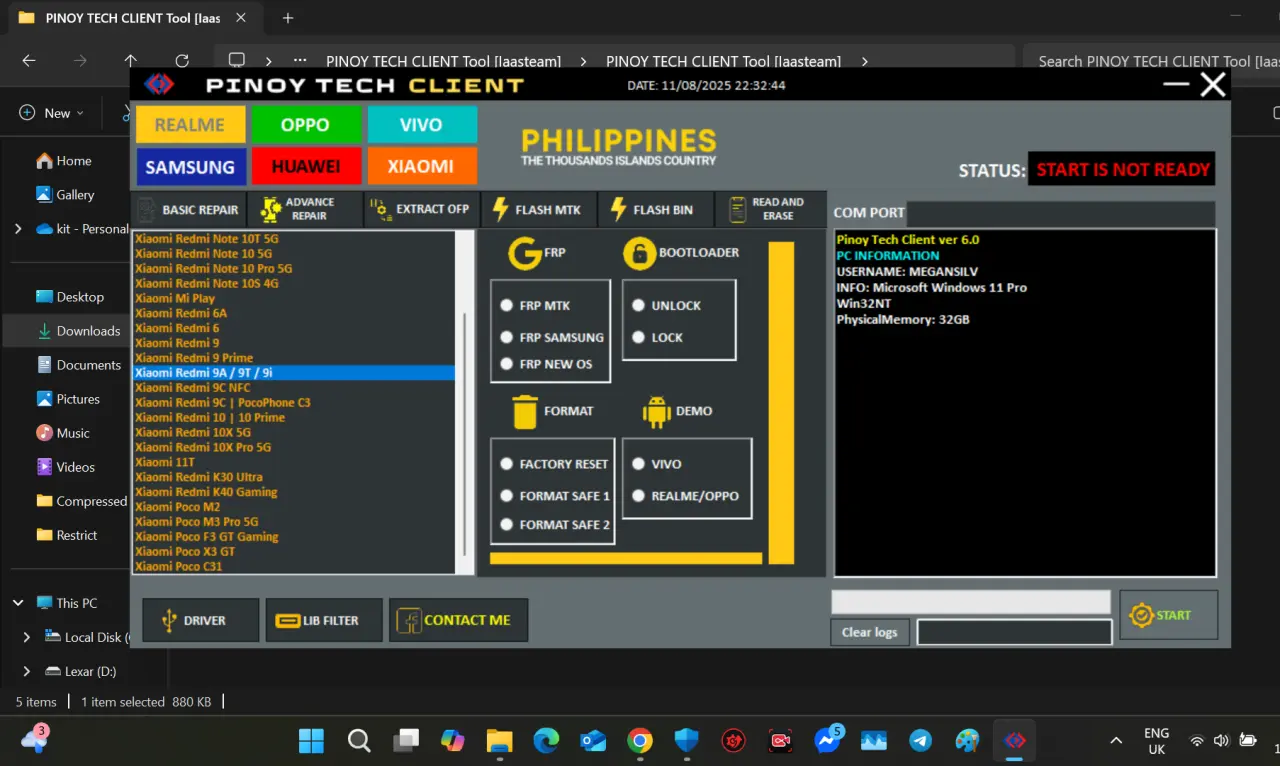Open the FLASH BIN tab
Screen dimensions: 1280x766
(656, 209)
